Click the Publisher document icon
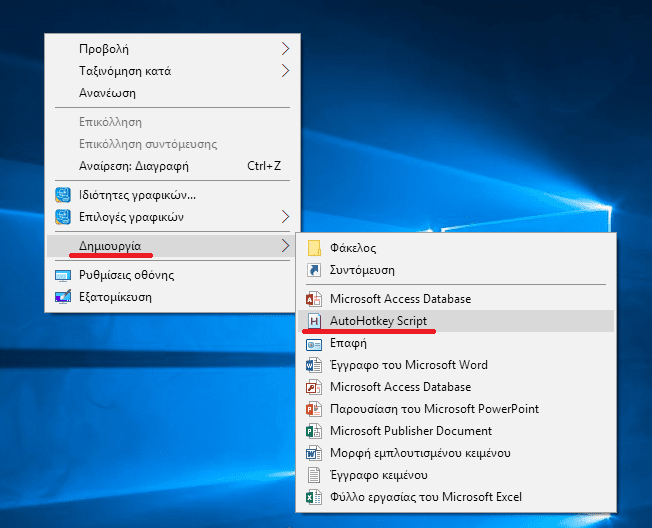 (314, 431)
